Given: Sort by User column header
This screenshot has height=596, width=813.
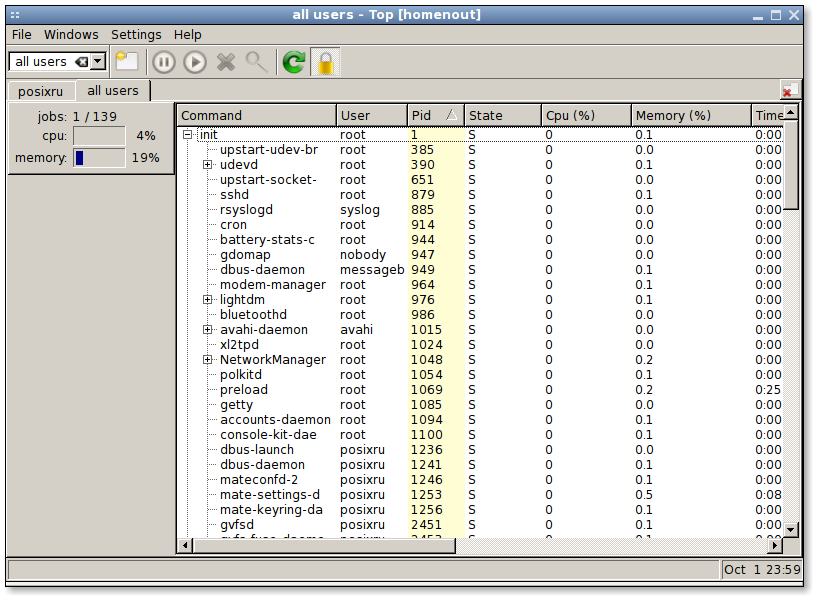Looking at the screenshot, I should coord(372,115).
